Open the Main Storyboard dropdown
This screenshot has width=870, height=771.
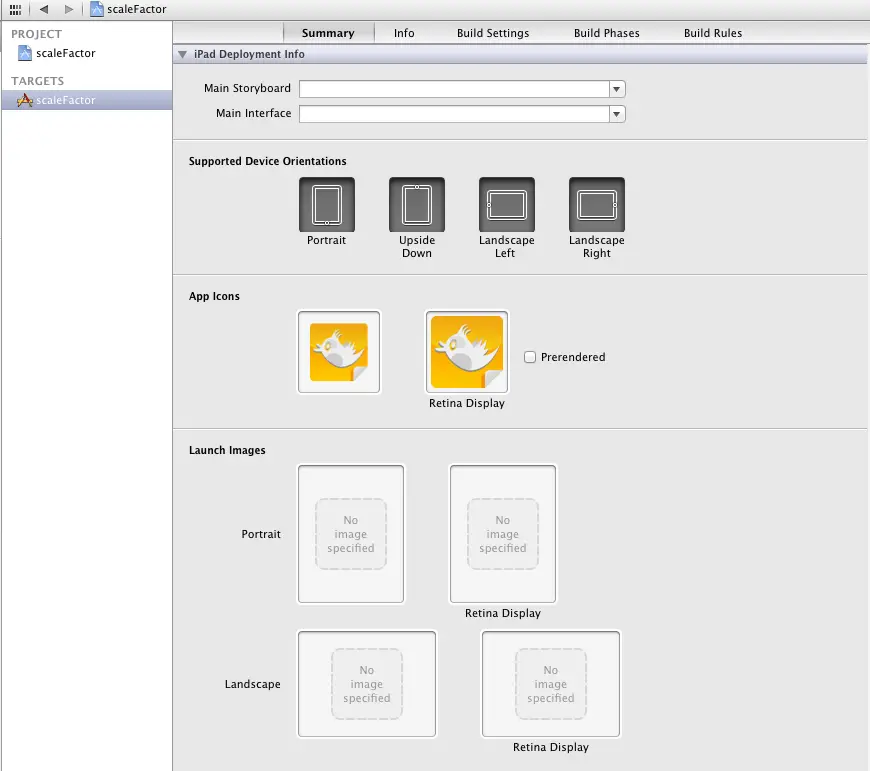click(x=617, y=89)
